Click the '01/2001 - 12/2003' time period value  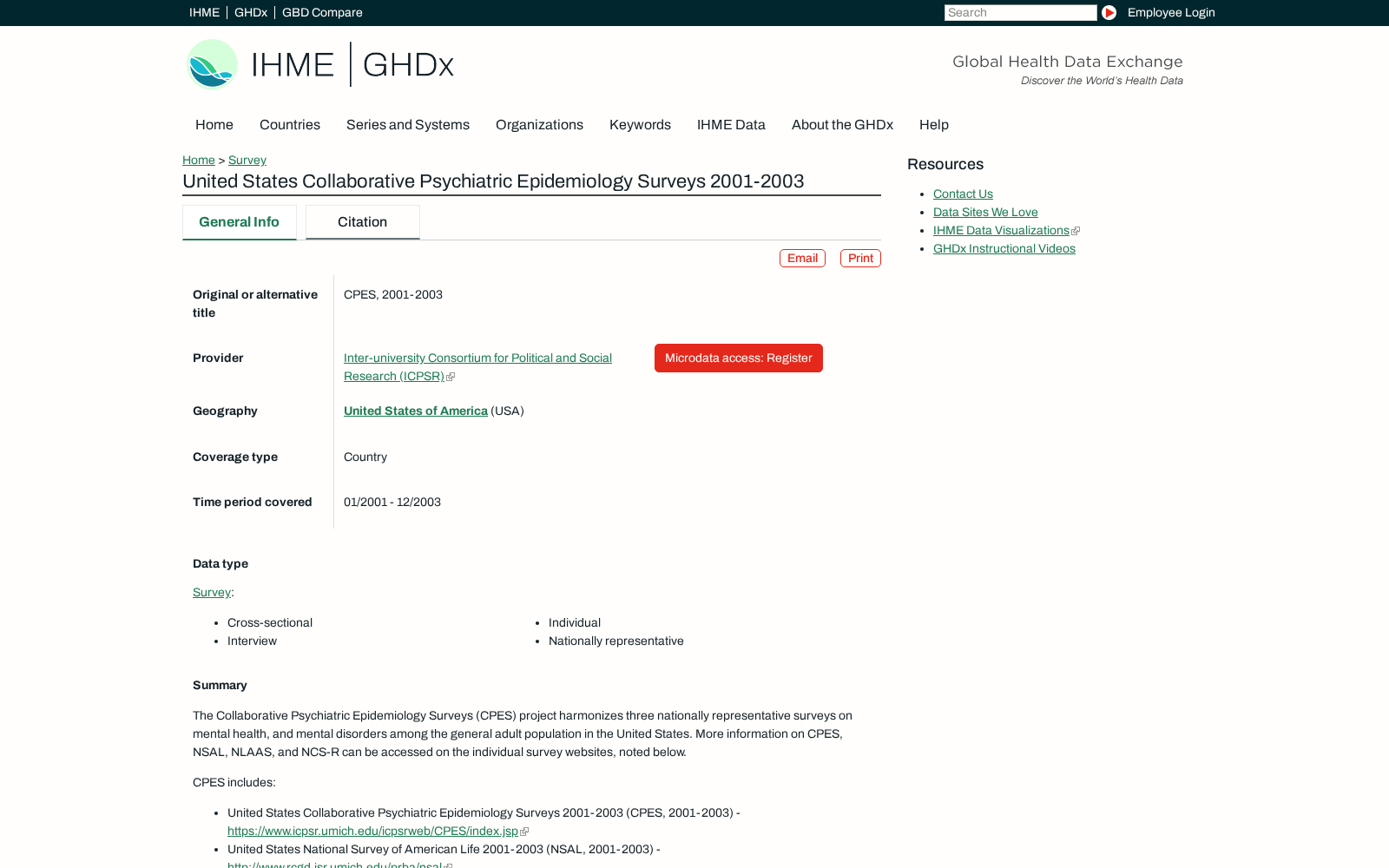(392, 502)
